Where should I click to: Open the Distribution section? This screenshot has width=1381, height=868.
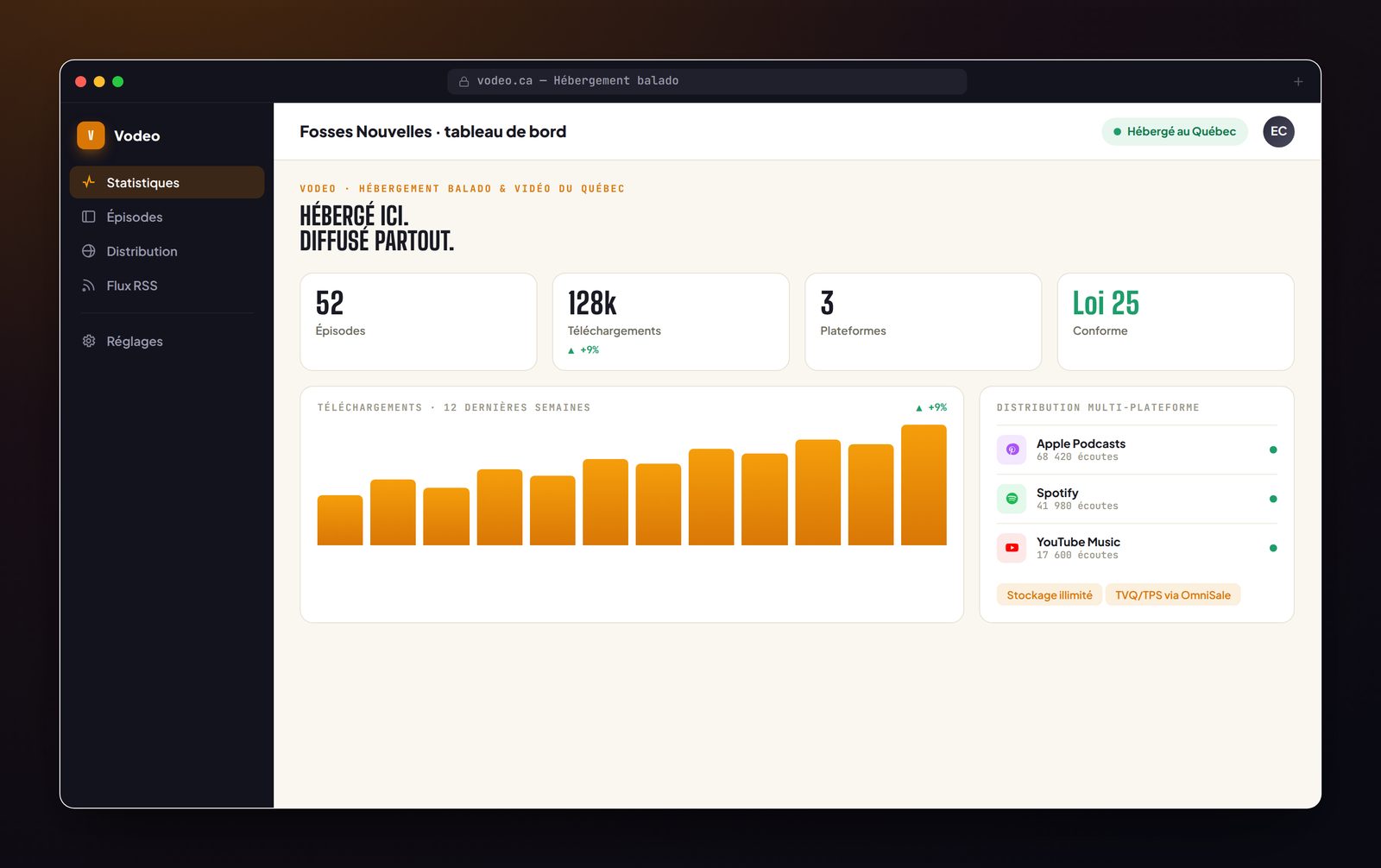pyautogui.click(x=167, y=251)
